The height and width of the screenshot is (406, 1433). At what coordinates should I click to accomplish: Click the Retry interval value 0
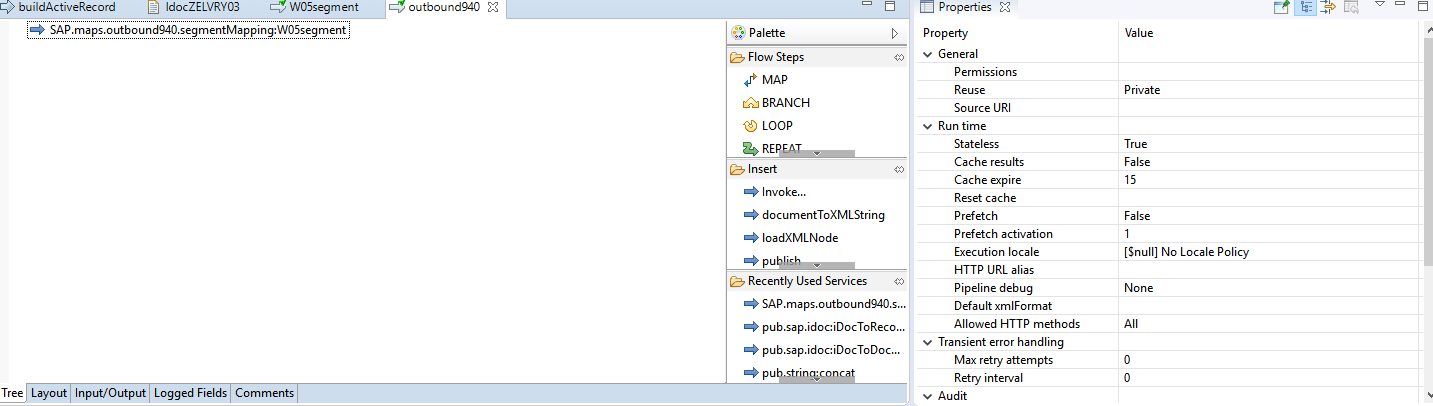tap(1127, 378)
